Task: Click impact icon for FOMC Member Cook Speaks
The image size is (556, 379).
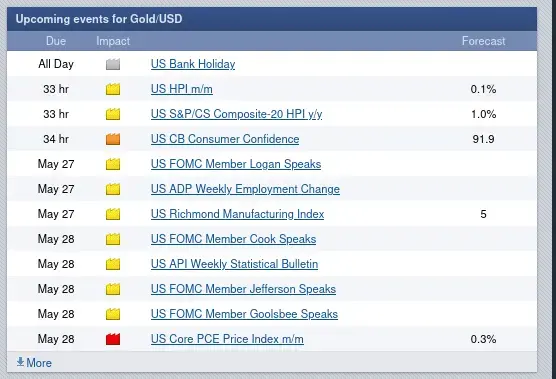Action: pos(113,239)
